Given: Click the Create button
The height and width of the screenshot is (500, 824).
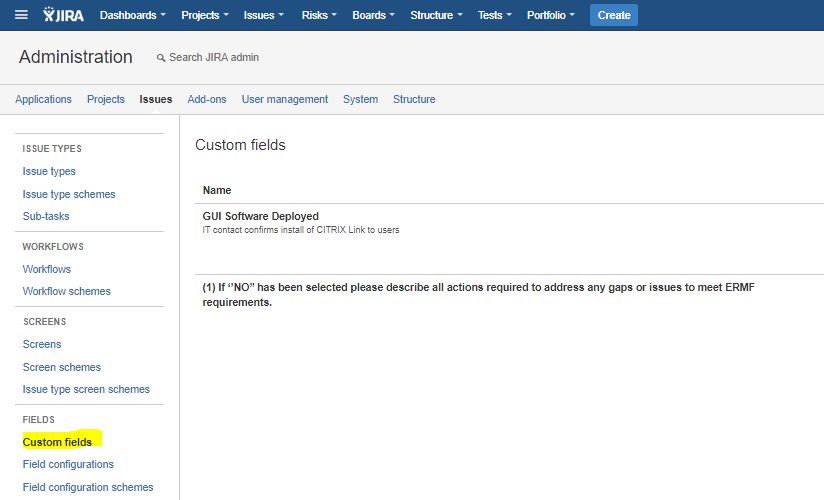Looking at the screenshot, I should pyautogui.click(x=614, y=15).
